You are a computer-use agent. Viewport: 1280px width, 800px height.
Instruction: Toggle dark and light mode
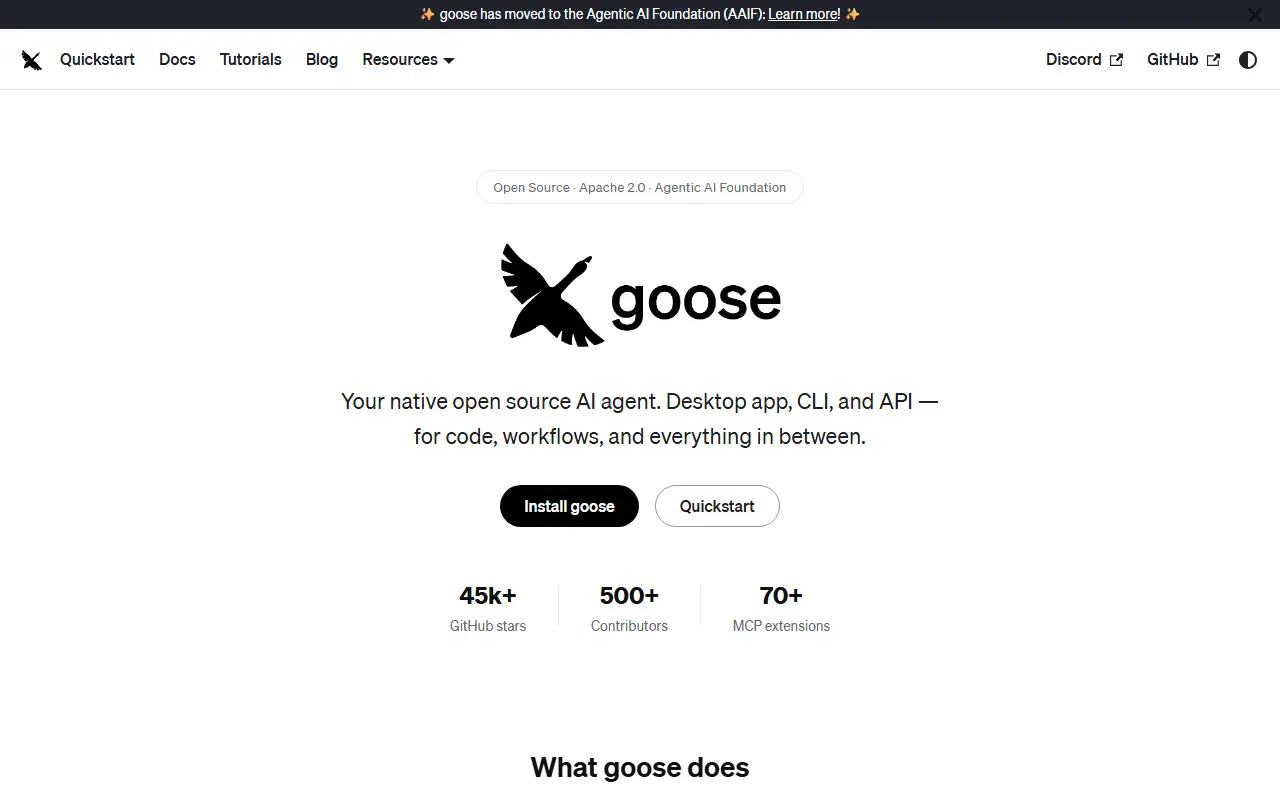pyautogui.click(x=1248, y=60)
